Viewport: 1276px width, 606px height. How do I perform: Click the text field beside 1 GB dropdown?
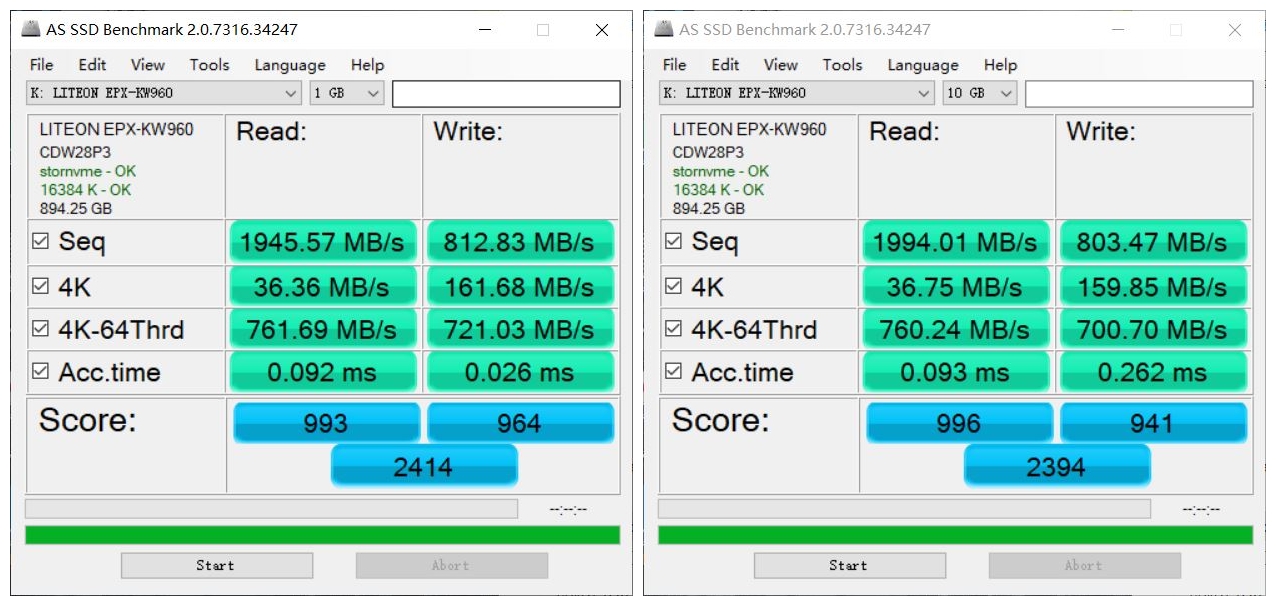click(x=506, y=94)
